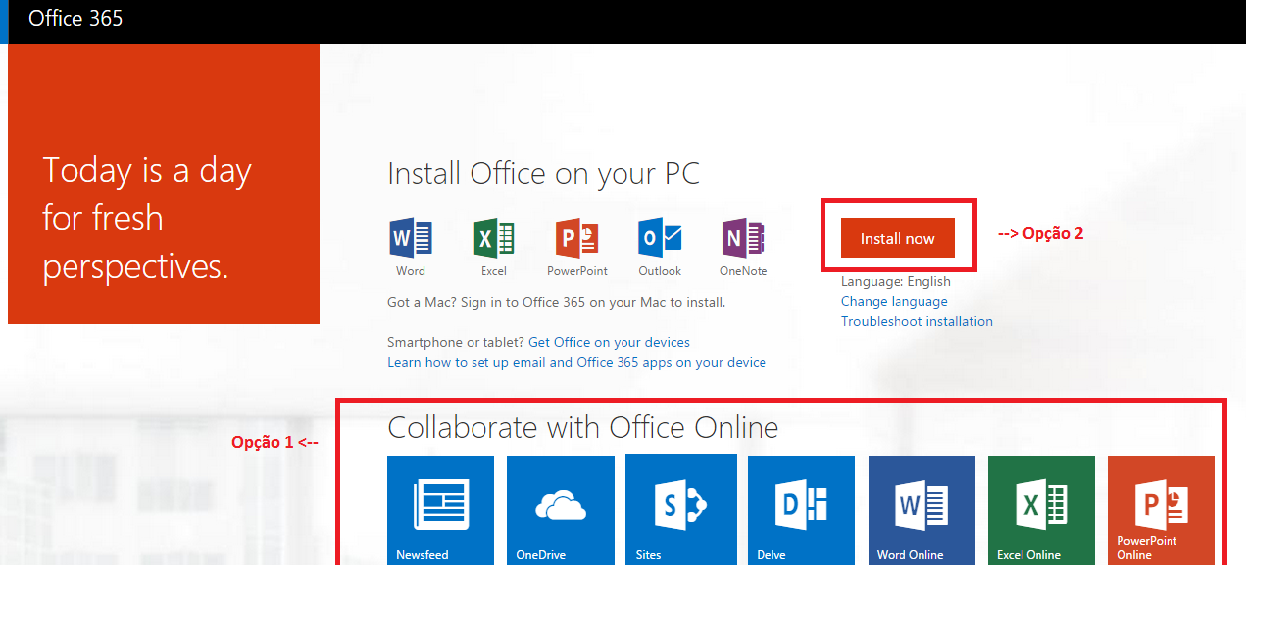1280x630 pixels.
Task: Click the Office 365 header title
Action: point(75,19)
